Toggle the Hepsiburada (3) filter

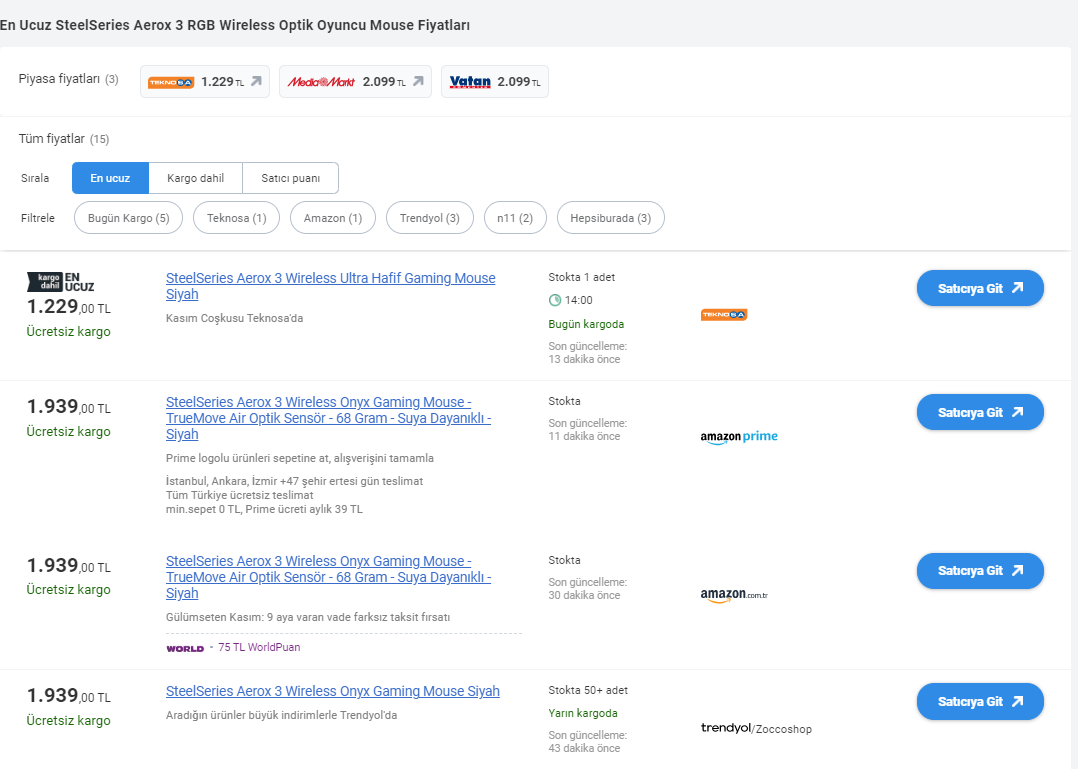(610, 218)
